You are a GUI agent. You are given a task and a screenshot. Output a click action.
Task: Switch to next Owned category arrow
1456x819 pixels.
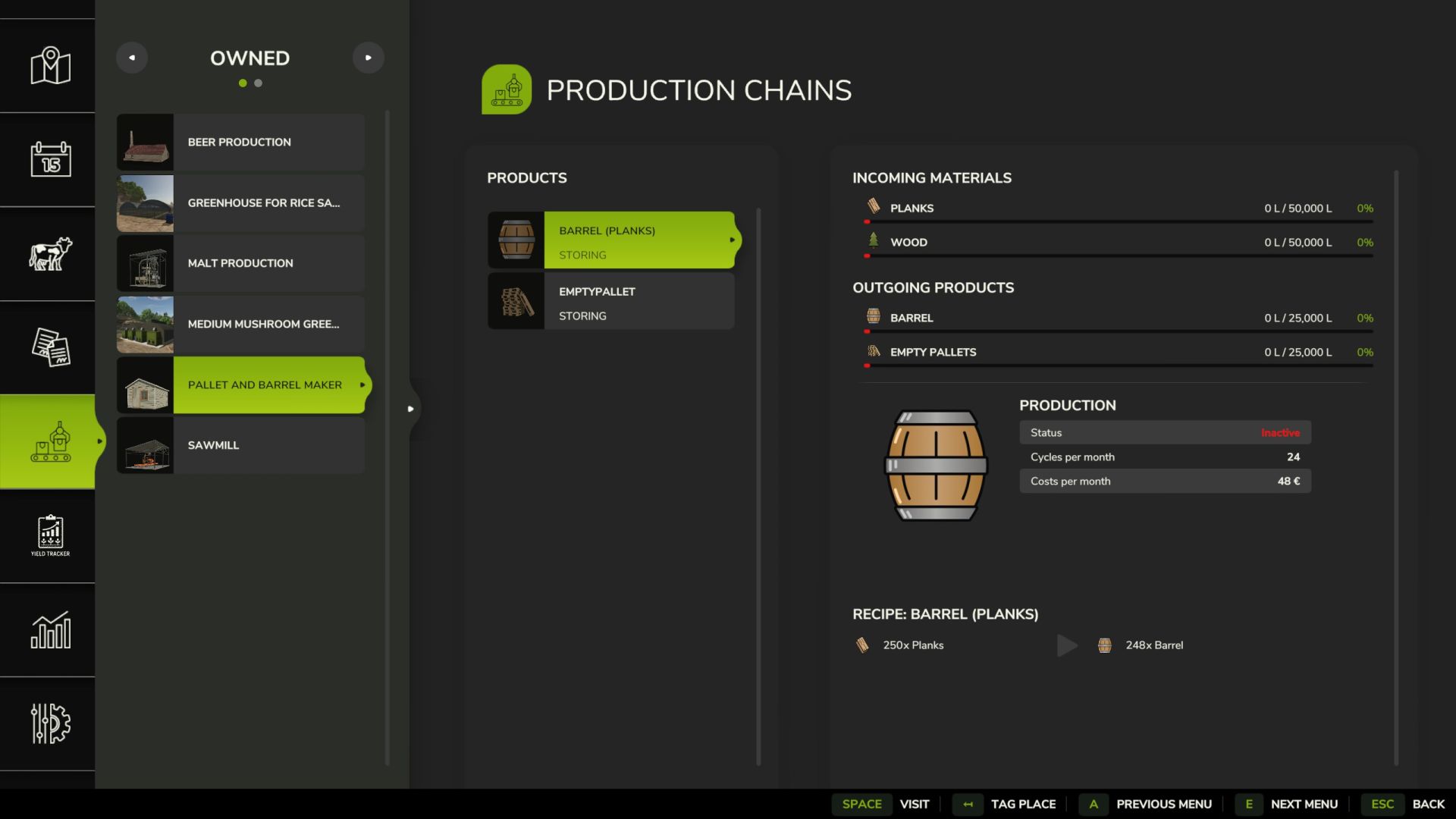369,58
